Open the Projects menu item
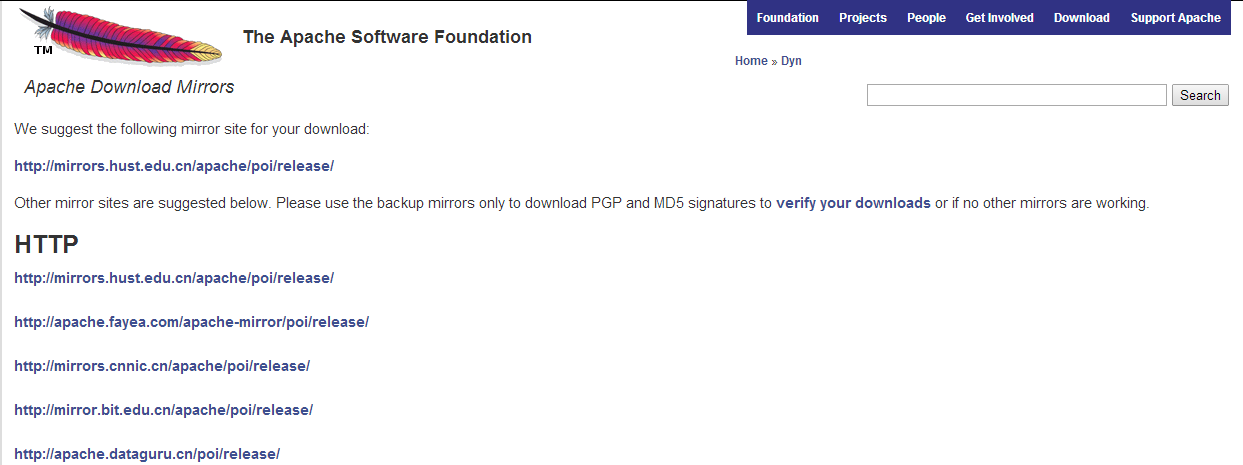1243x465 pixels. click(x=863, y=18)
